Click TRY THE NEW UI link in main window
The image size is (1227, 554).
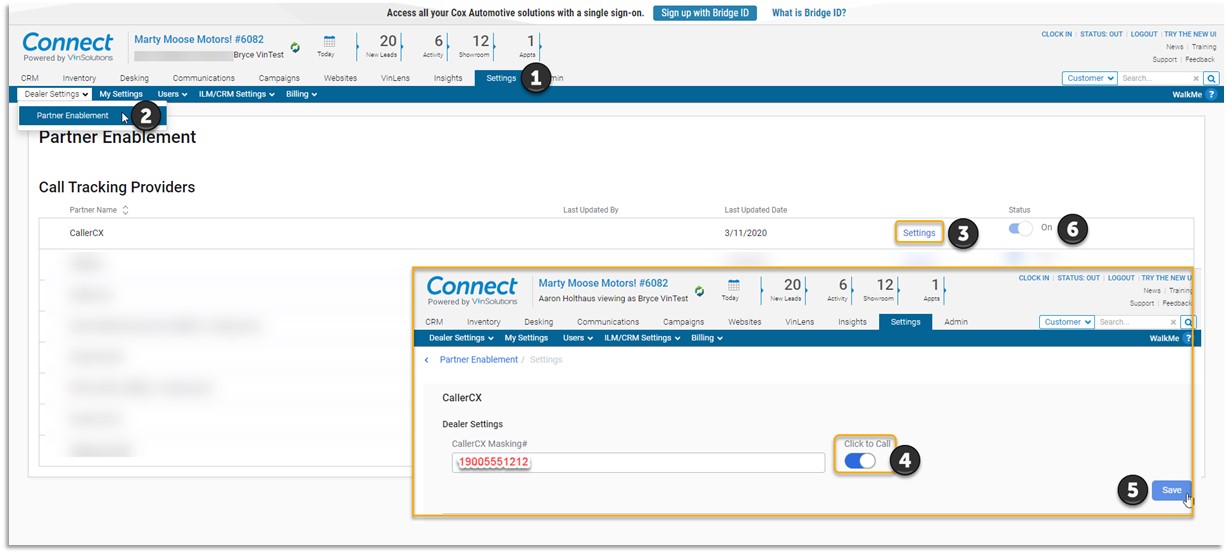tap(1190, 34)
